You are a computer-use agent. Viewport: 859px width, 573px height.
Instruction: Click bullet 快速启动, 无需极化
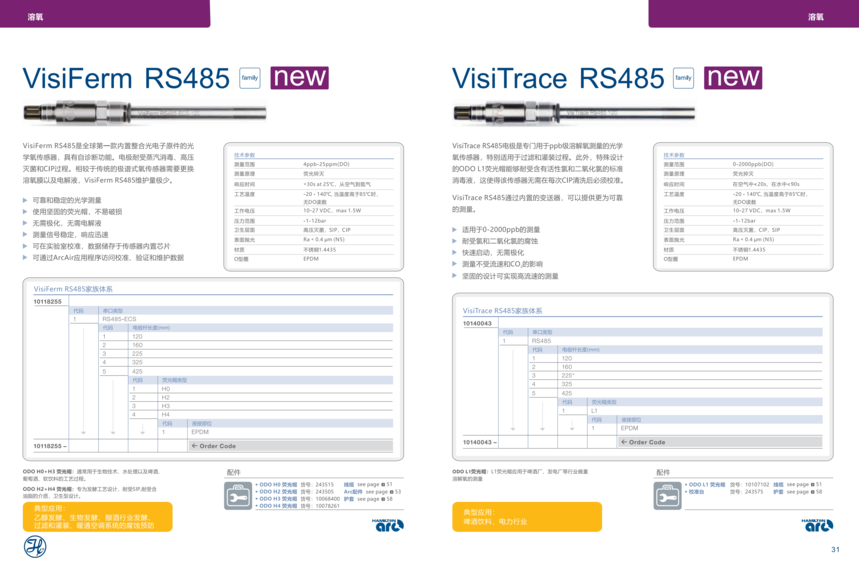(x=493, y=253)
